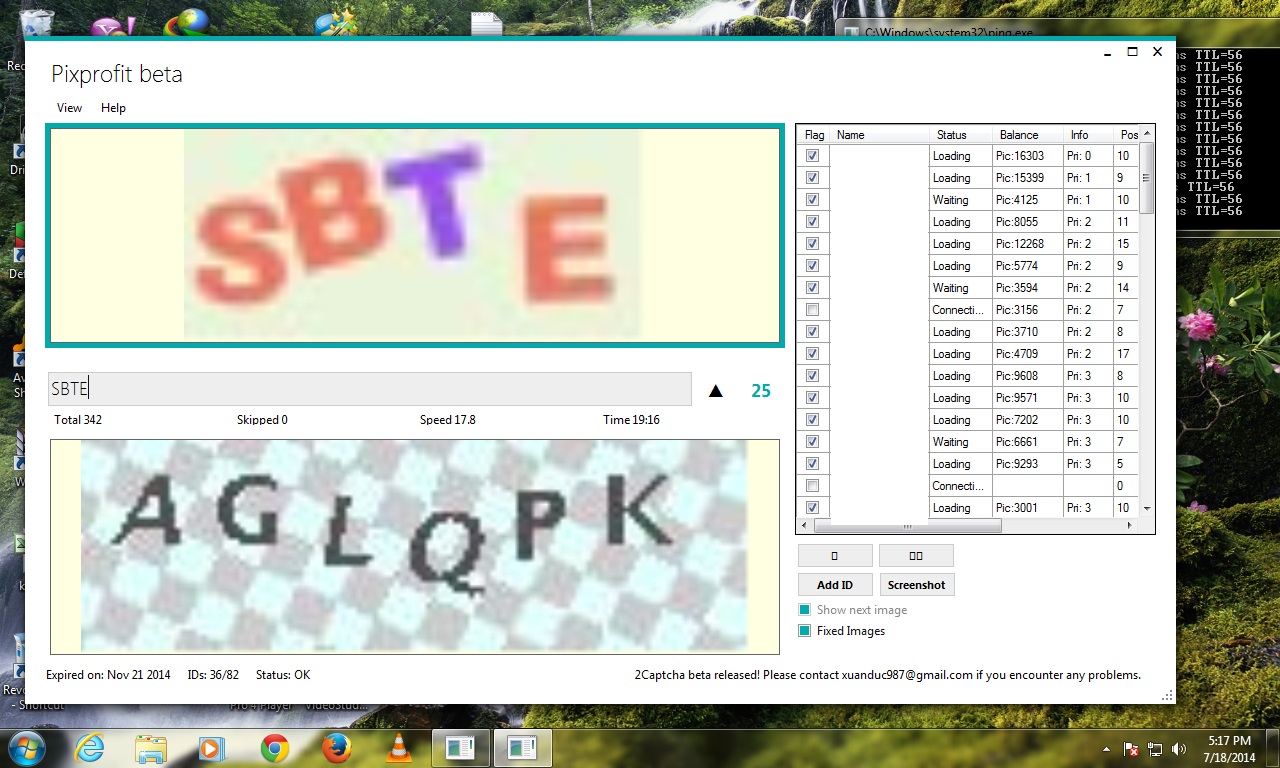Click the list's vertical scrollbar down arrow

(1147, 508)
